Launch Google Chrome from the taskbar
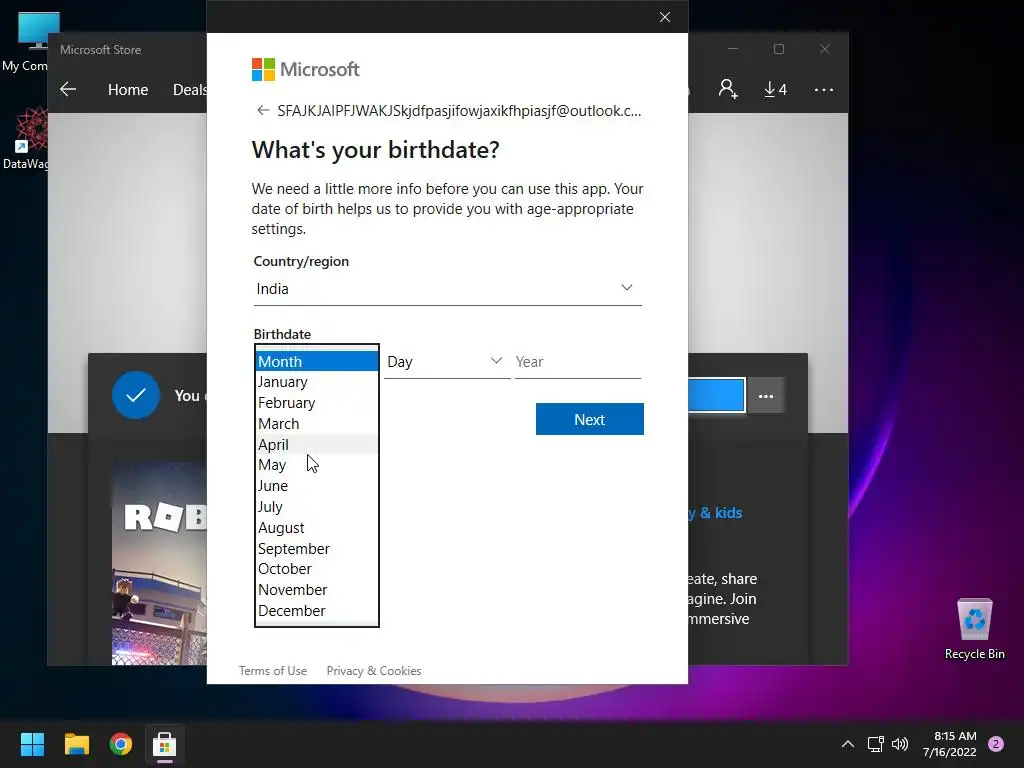Viewport: 1024px width, 768px height. [x=121, y=744]
